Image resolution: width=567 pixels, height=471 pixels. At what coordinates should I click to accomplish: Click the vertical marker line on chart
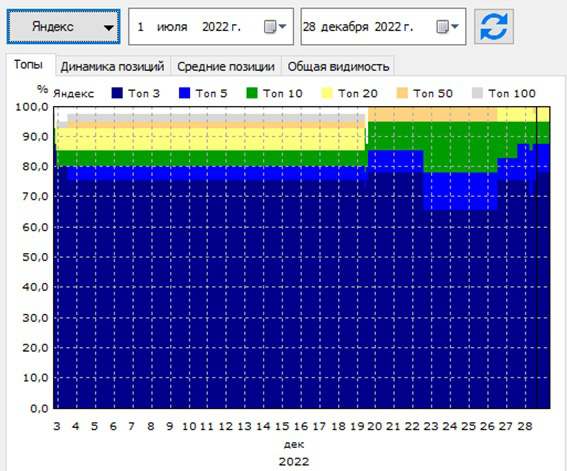coord(537,257)
